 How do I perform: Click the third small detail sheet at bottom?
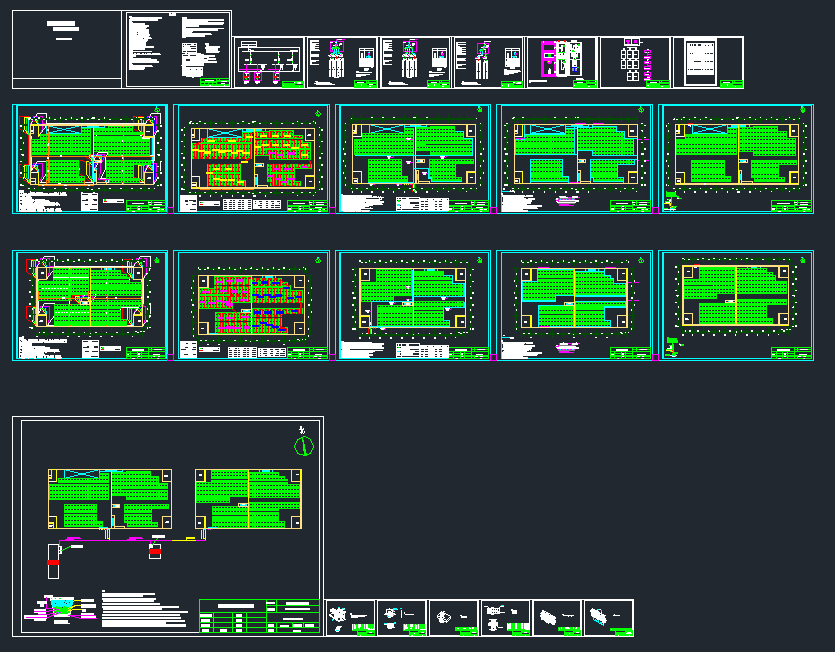click(454, 618)
